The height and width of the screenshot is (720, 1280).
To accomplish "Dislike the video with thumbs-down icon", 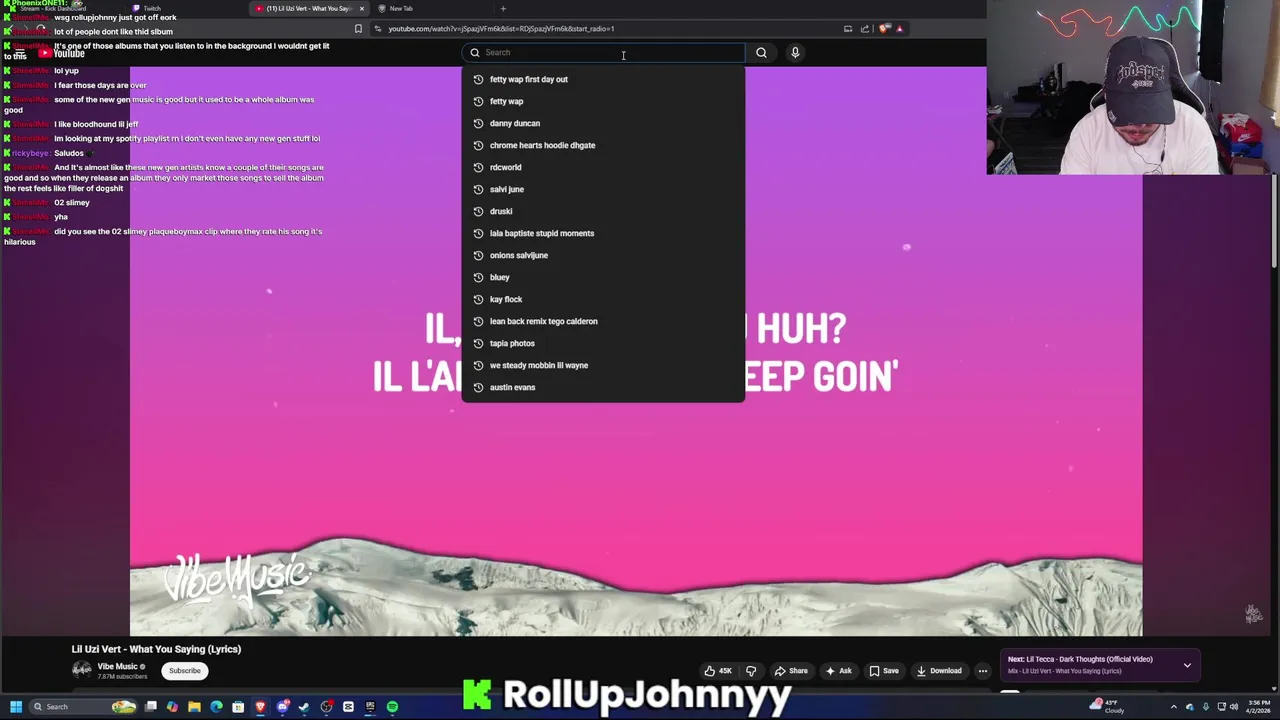I will coord(751,671).
